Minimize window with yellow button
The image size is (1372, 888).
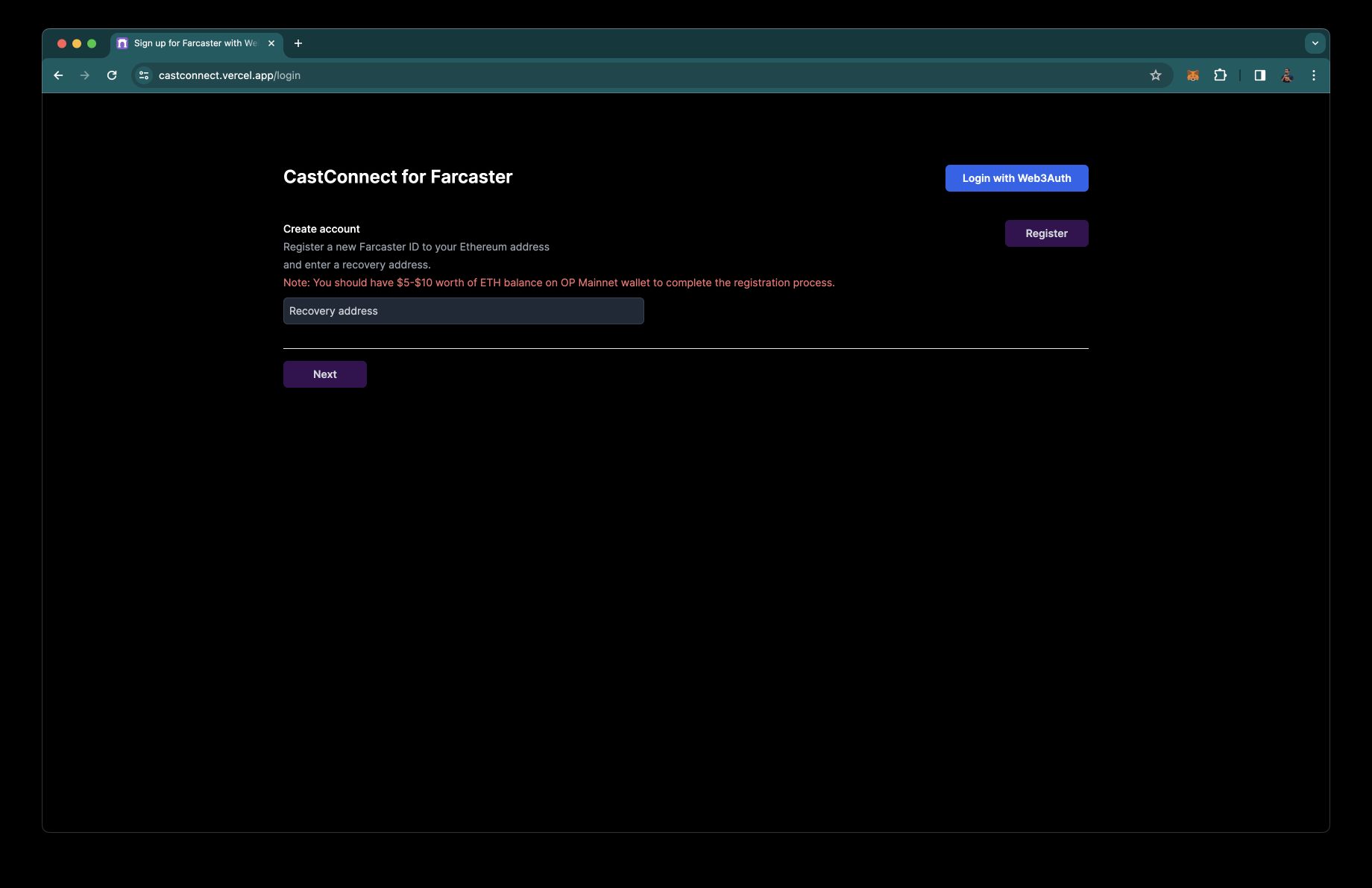pyautogui.click(x=77, y=43)
